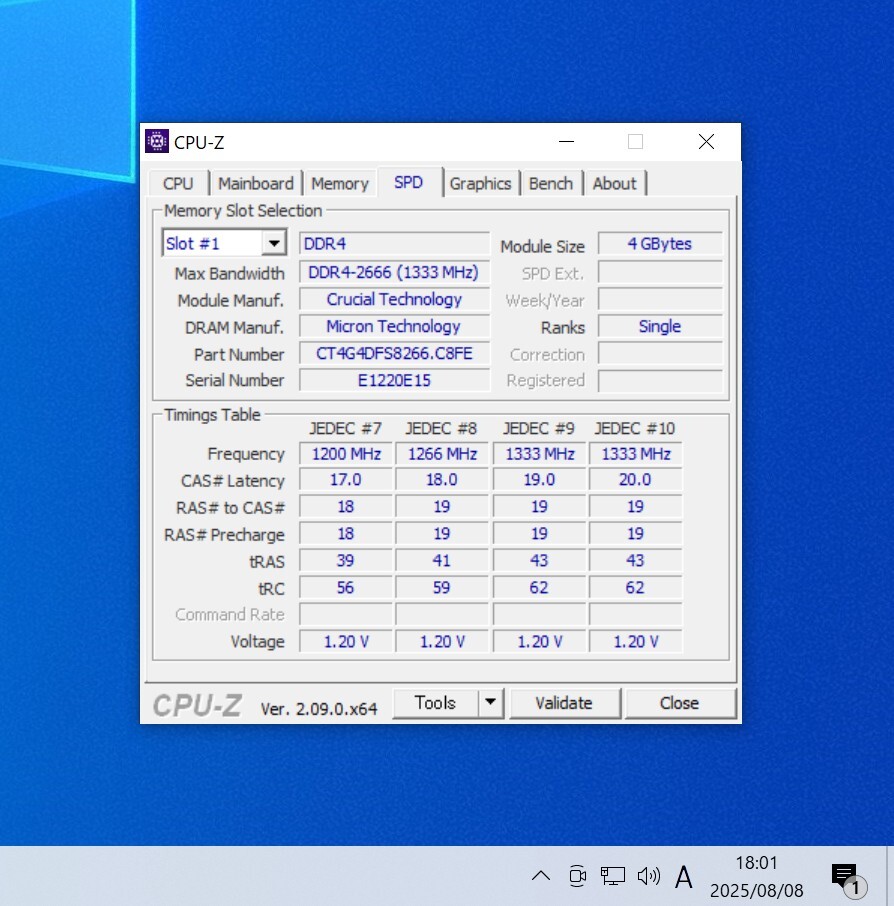The image size is (894, 906).
Task: Select the SPD tab
Action: (x=409, y=183)
